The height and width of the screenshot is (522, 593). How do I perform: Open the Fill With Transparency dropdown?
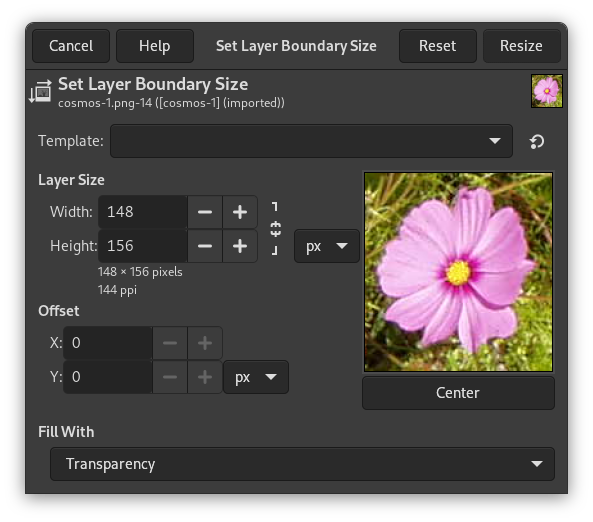pos(302,464)
